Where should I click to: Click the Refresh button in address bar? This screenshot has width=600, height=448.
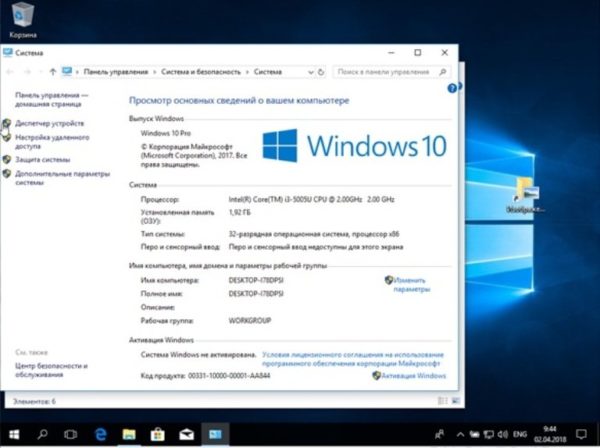(321, 72)
